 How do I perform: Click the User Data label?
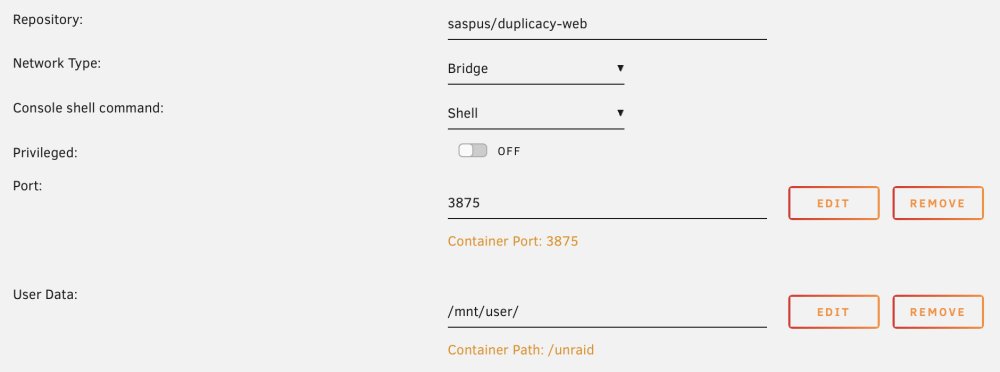tap(45, 295)
